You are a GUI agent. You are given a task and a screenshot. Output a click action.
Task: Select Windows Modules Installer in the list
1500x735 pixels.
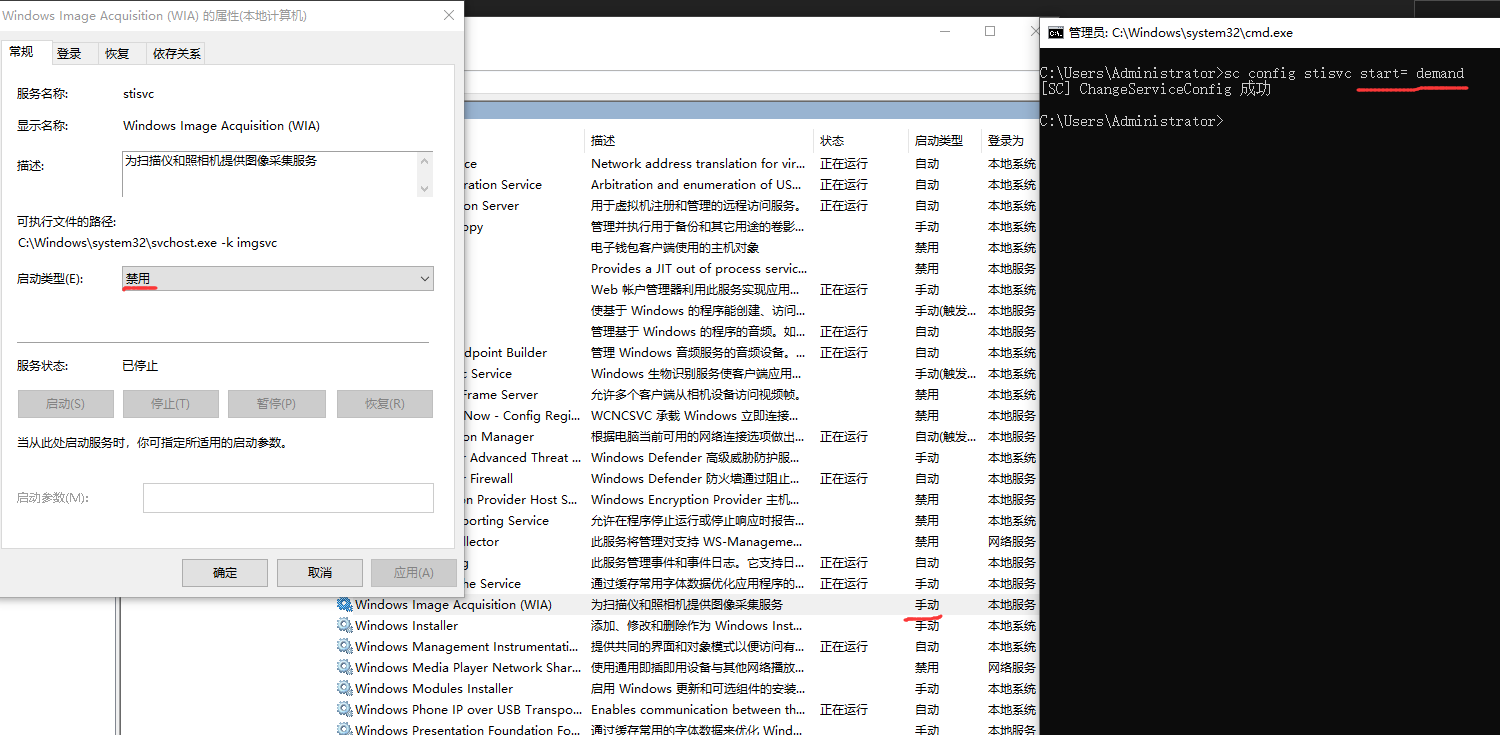(434, 689)
